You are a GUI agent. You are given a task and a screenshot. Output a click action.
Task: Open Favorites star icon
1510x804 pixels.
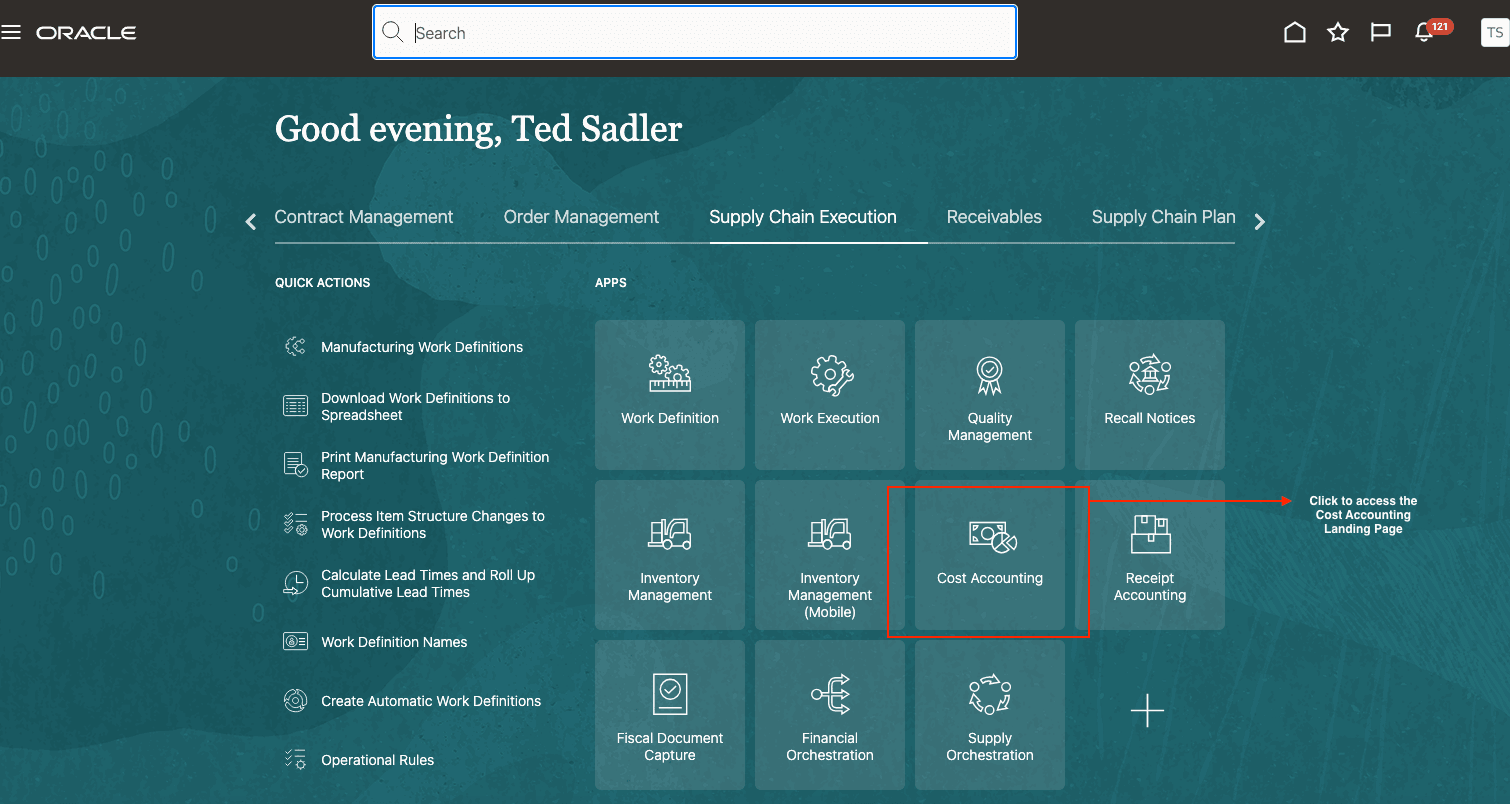pos(1338,33)
